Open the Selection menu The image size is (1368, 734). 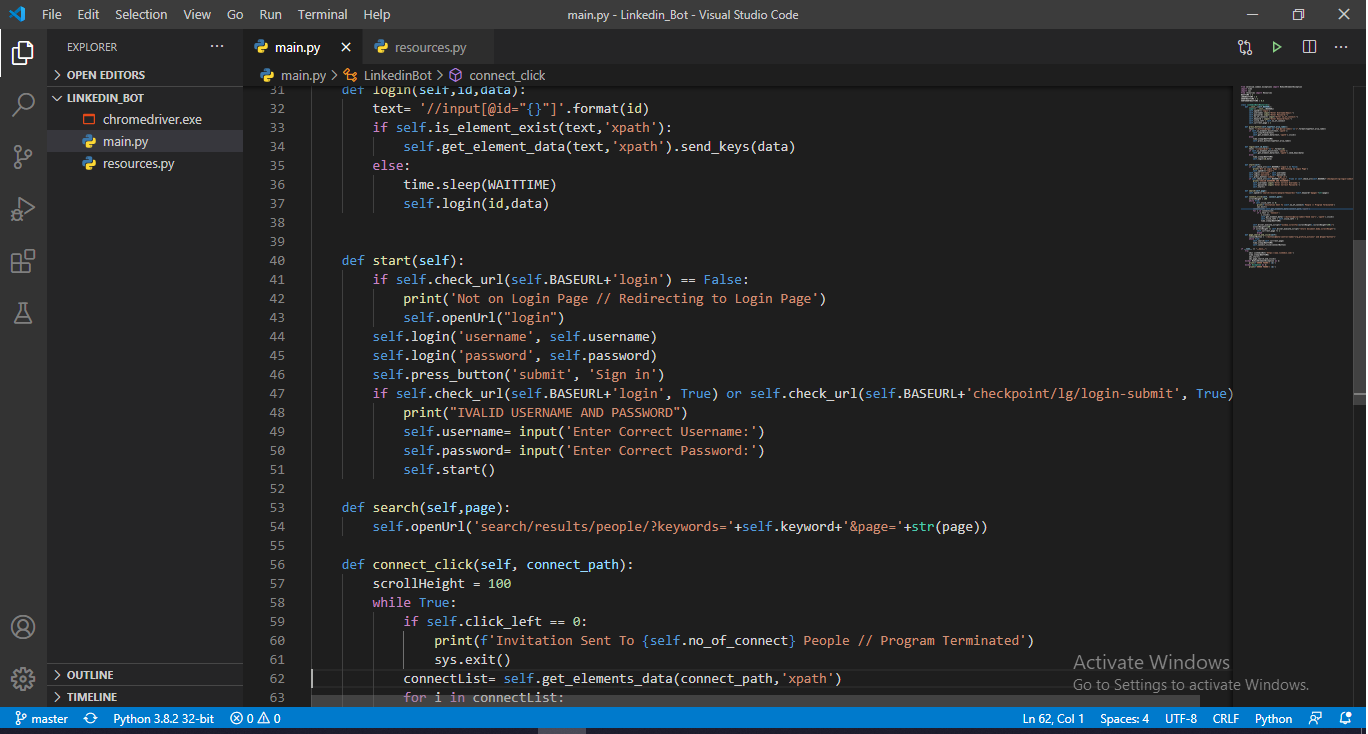pyautogui.click(x=141, y=15)
